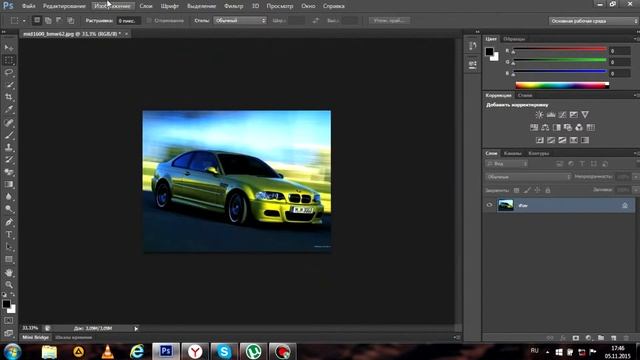The height and width of the screenshot is (360, 640).
Task: Open the Файл menu
Action: pyautogui.click(x=29, y=6)
